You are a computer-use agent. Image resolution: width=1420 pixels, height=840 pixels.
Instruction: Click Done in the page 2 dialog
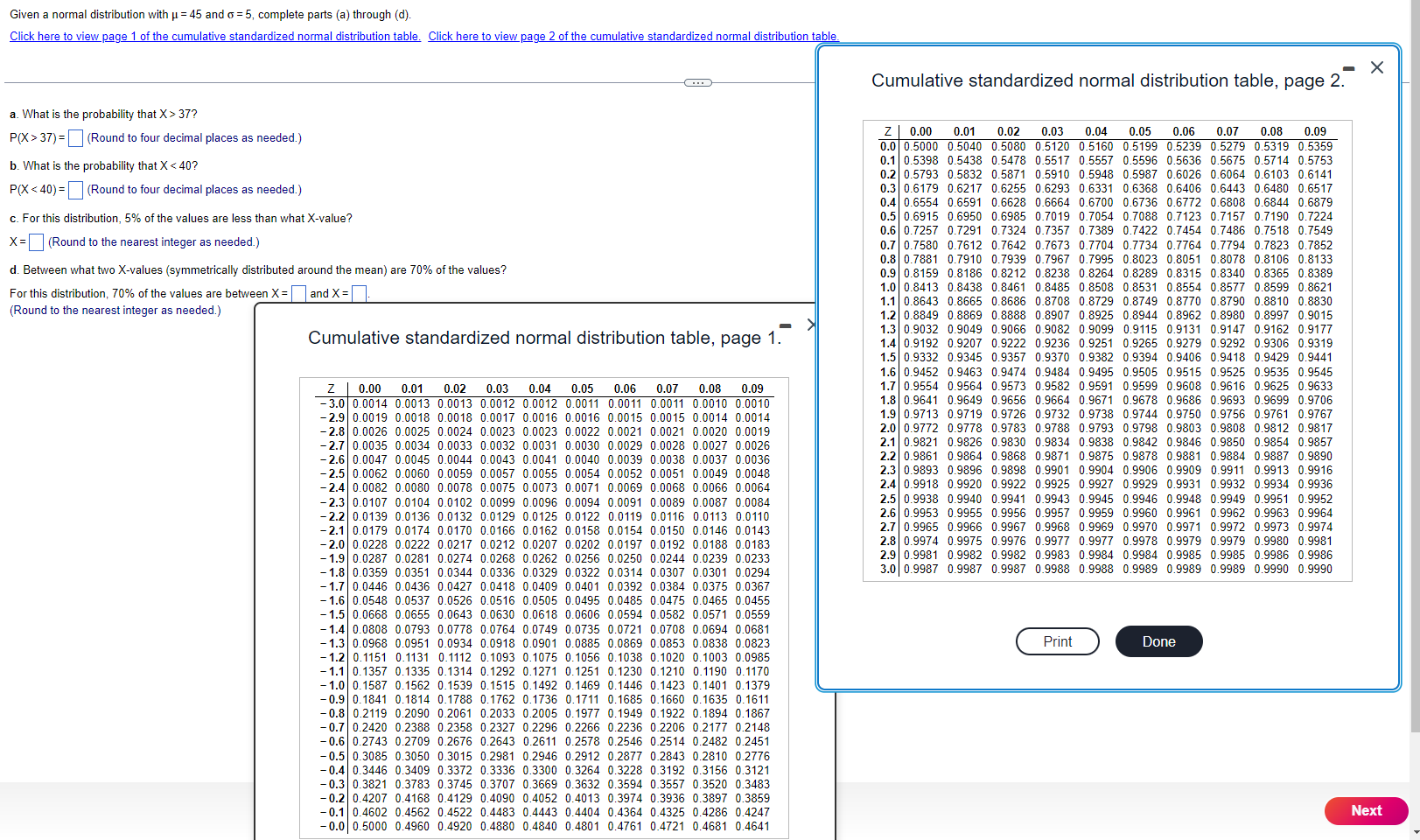point(1158,641)
